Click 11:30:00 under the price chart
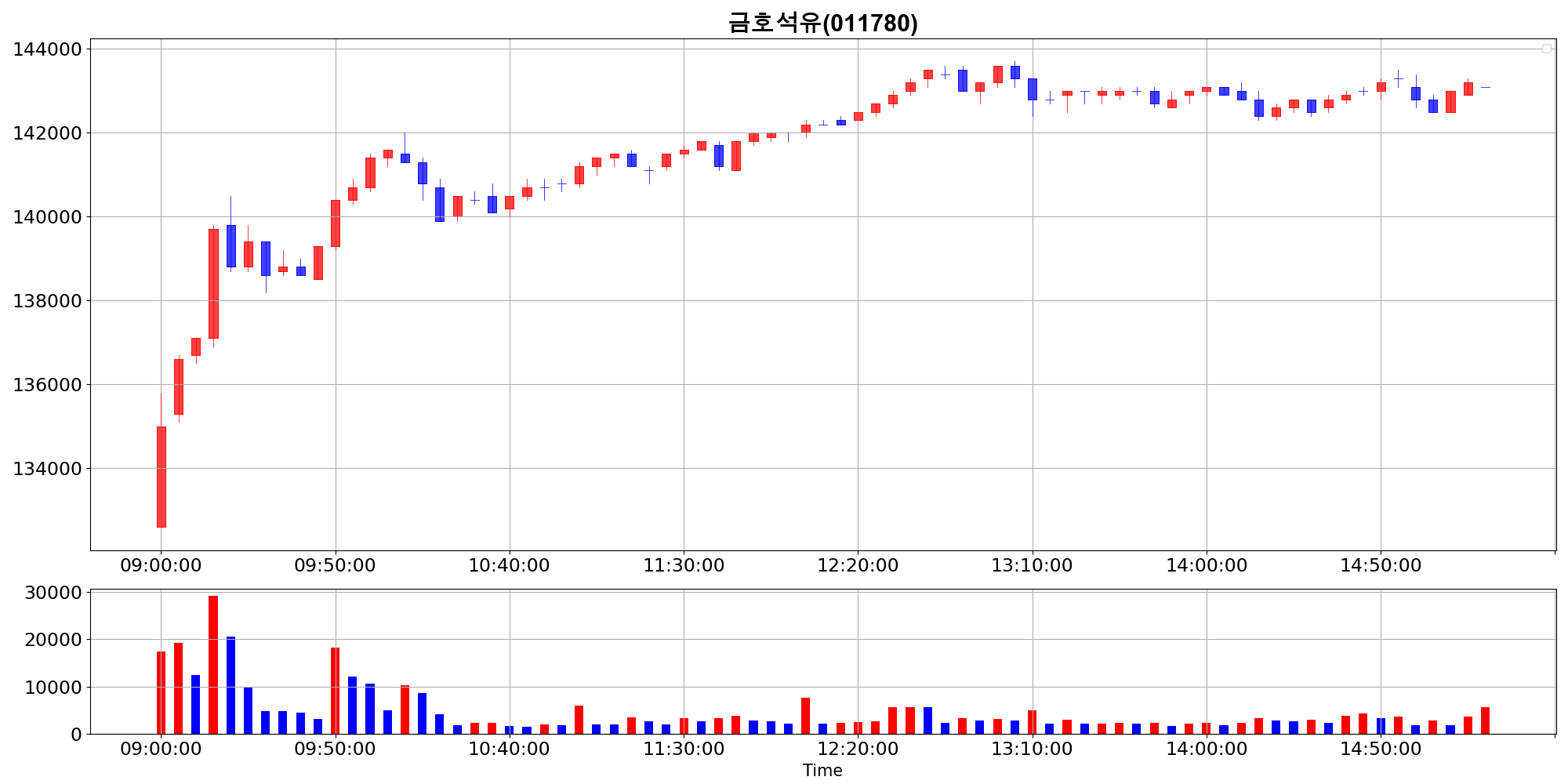The width and height of the screenshot is (1568, 784). click(x=684, y=565)
